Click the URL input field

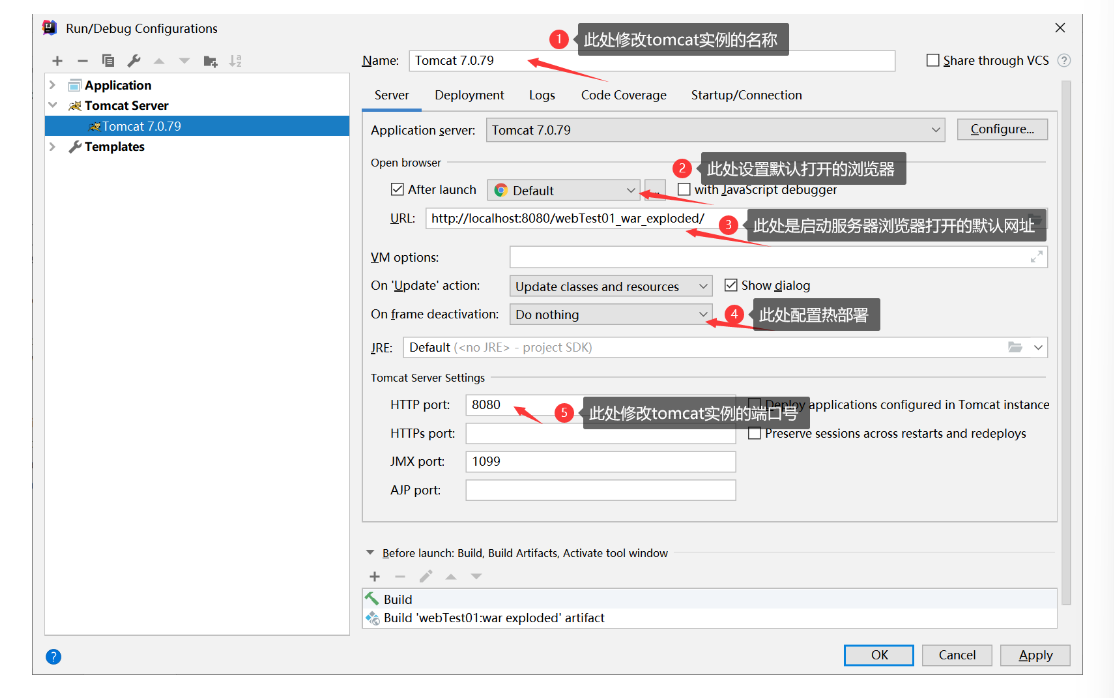(736, 218)
